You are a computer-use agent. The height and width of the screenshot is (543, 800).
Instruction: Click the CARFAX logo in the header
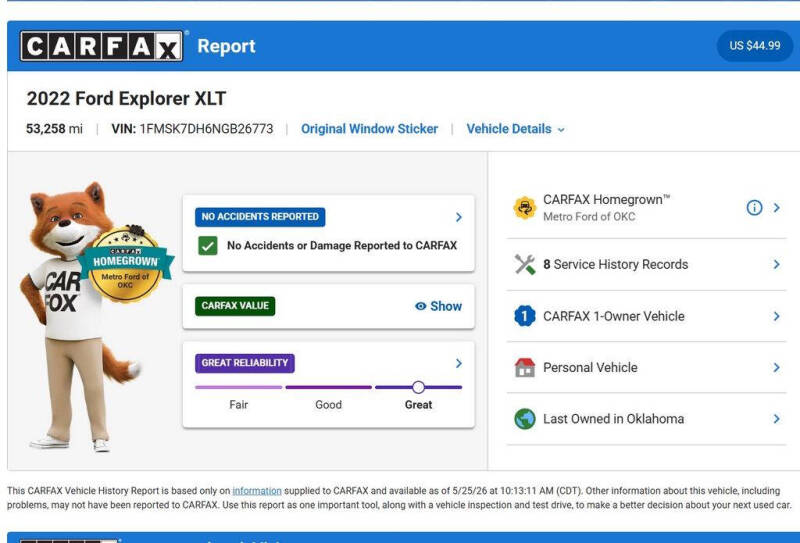click(x=101, y=46)
